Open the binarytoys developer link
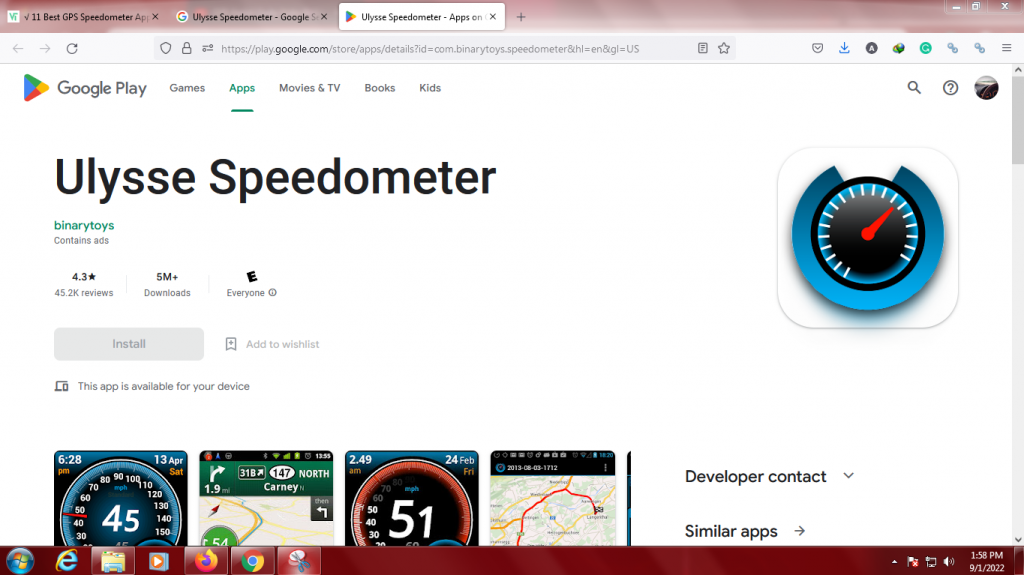The width and height of the screenshot is (1024, 575). [x=84, y=225]
